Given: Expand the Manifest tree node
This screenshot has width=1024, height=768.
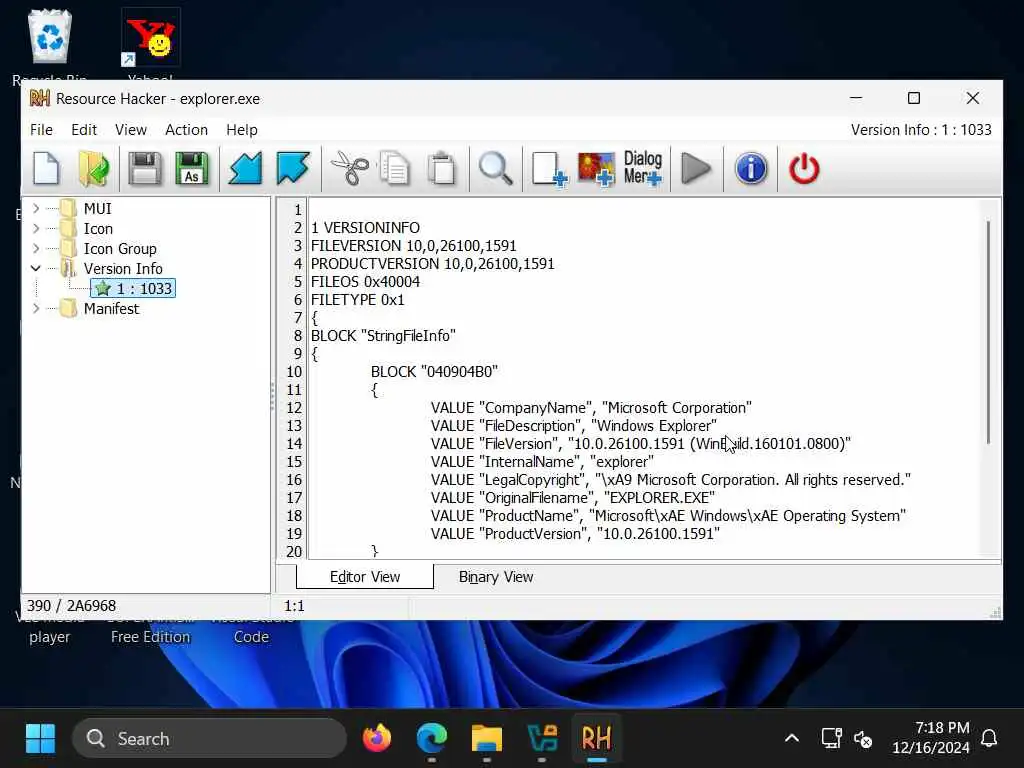Looking at the screenshot, I should click(x=36, y=308).
